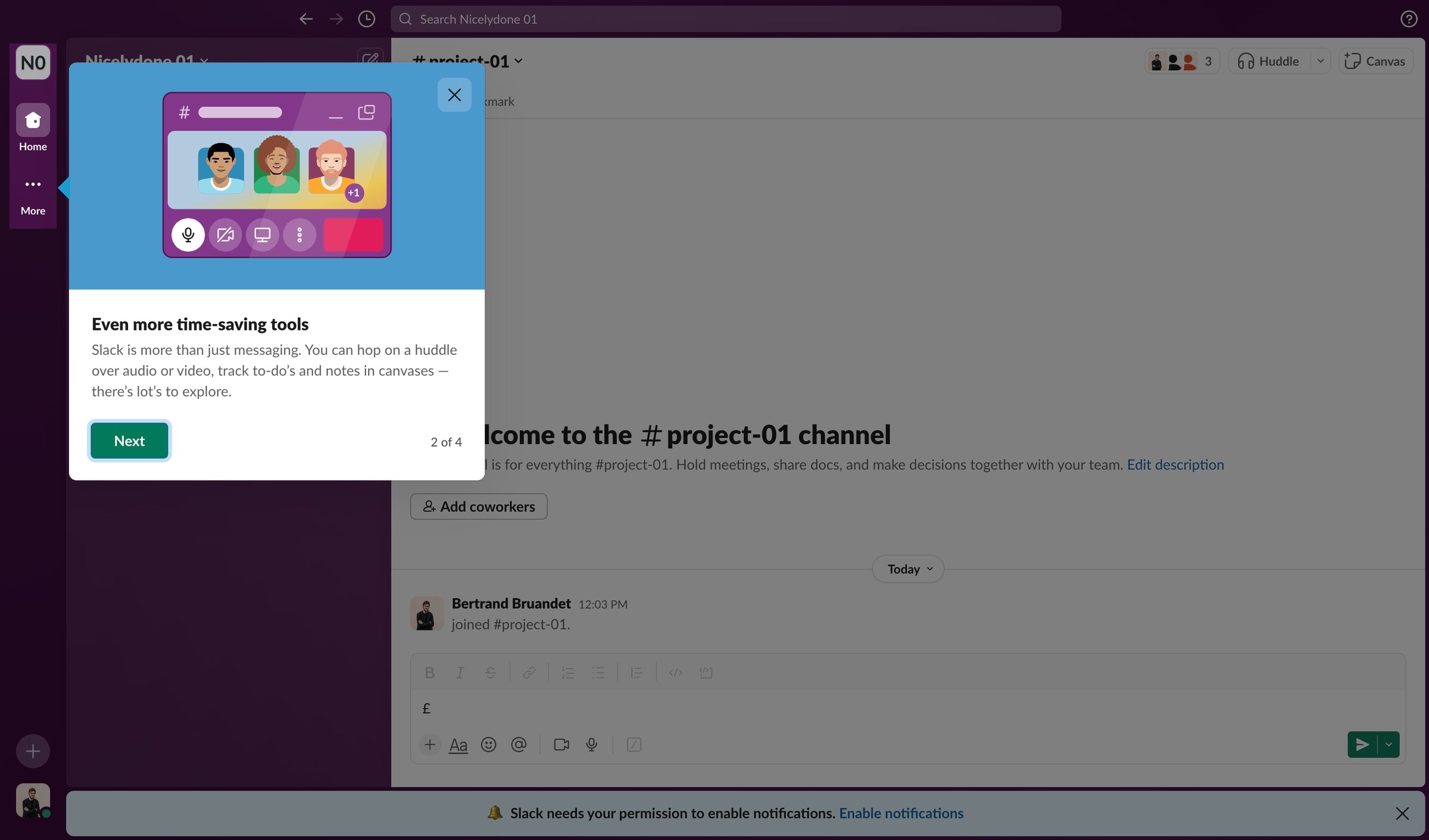This screenshot has width=1429, height=840.
Task: Click the Enable notifications link
Action: tap(901, 813)
